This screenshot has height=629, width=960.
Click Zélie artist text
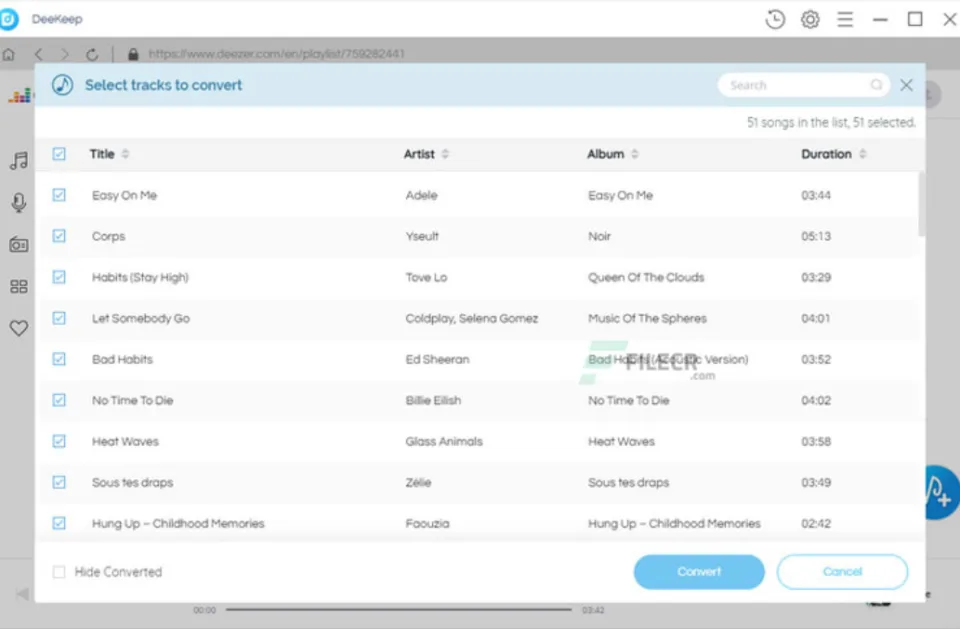[x=418, y=483]
